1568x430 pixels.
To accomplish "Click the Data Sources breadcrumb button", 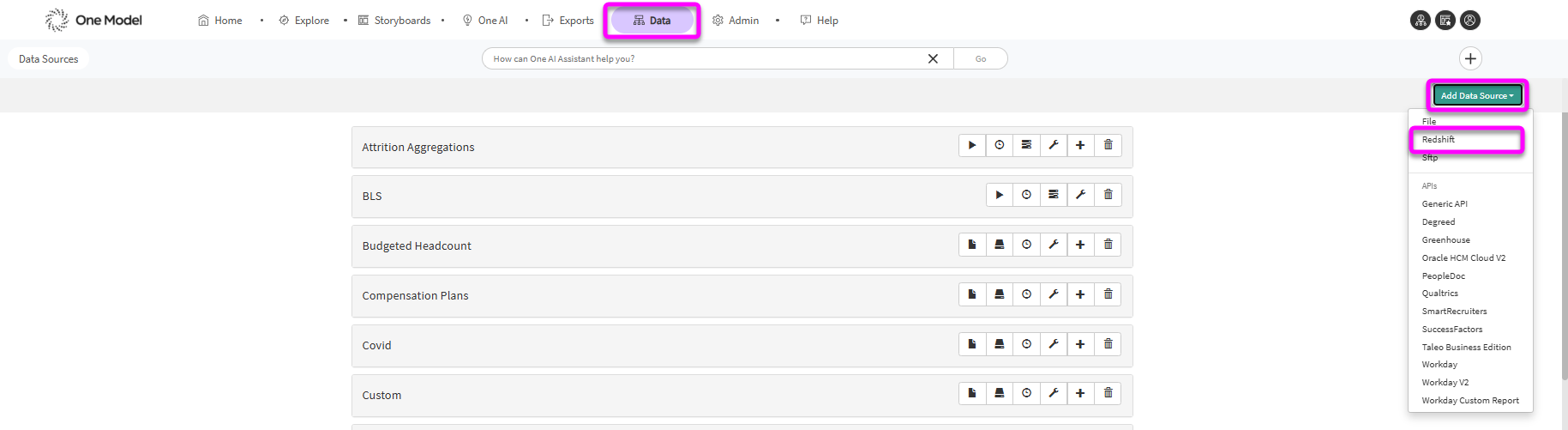I will pos(49,58).
